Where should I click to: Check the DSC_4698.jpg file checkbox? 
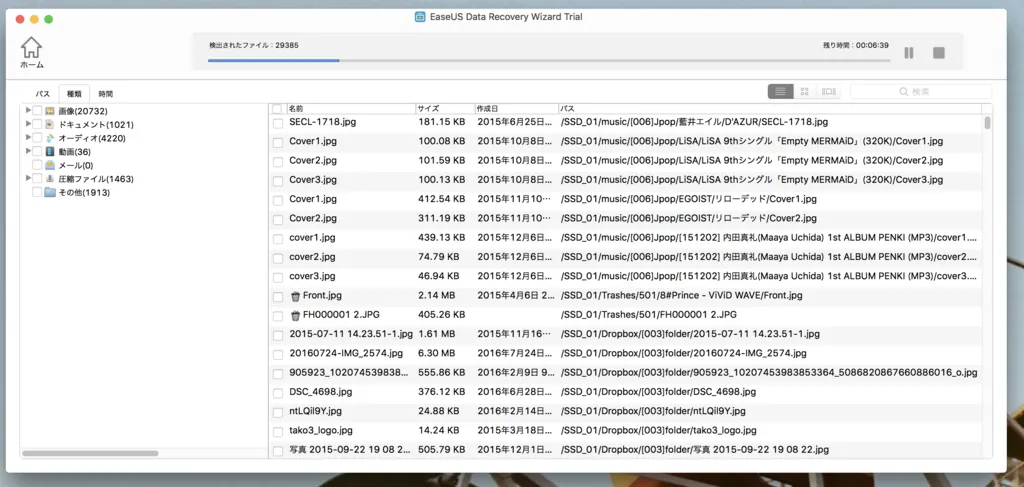pos(278,393)
